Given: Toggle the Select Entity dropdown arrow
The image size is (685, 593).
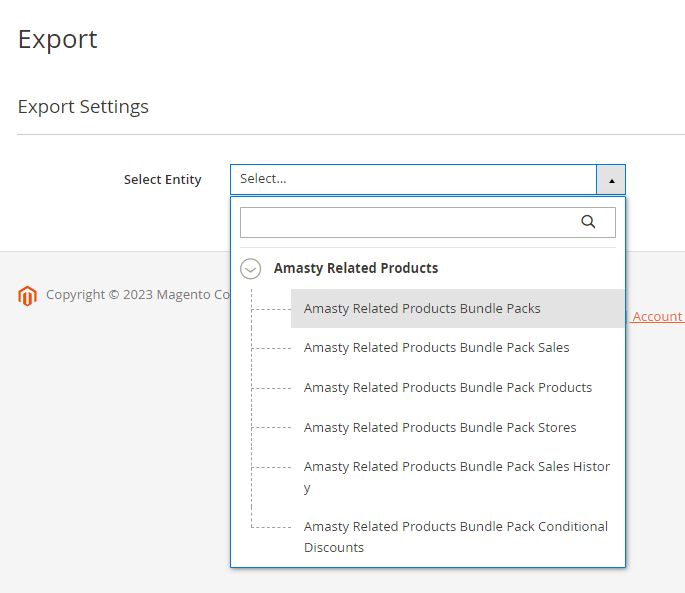Looking at the screenshot, I should (611, 180).
